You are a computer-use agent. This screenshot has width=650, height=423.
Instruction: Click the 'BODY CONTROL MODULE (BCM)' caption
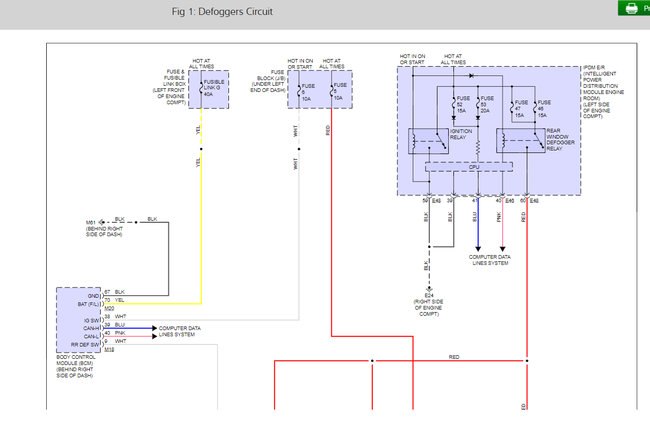75,366
